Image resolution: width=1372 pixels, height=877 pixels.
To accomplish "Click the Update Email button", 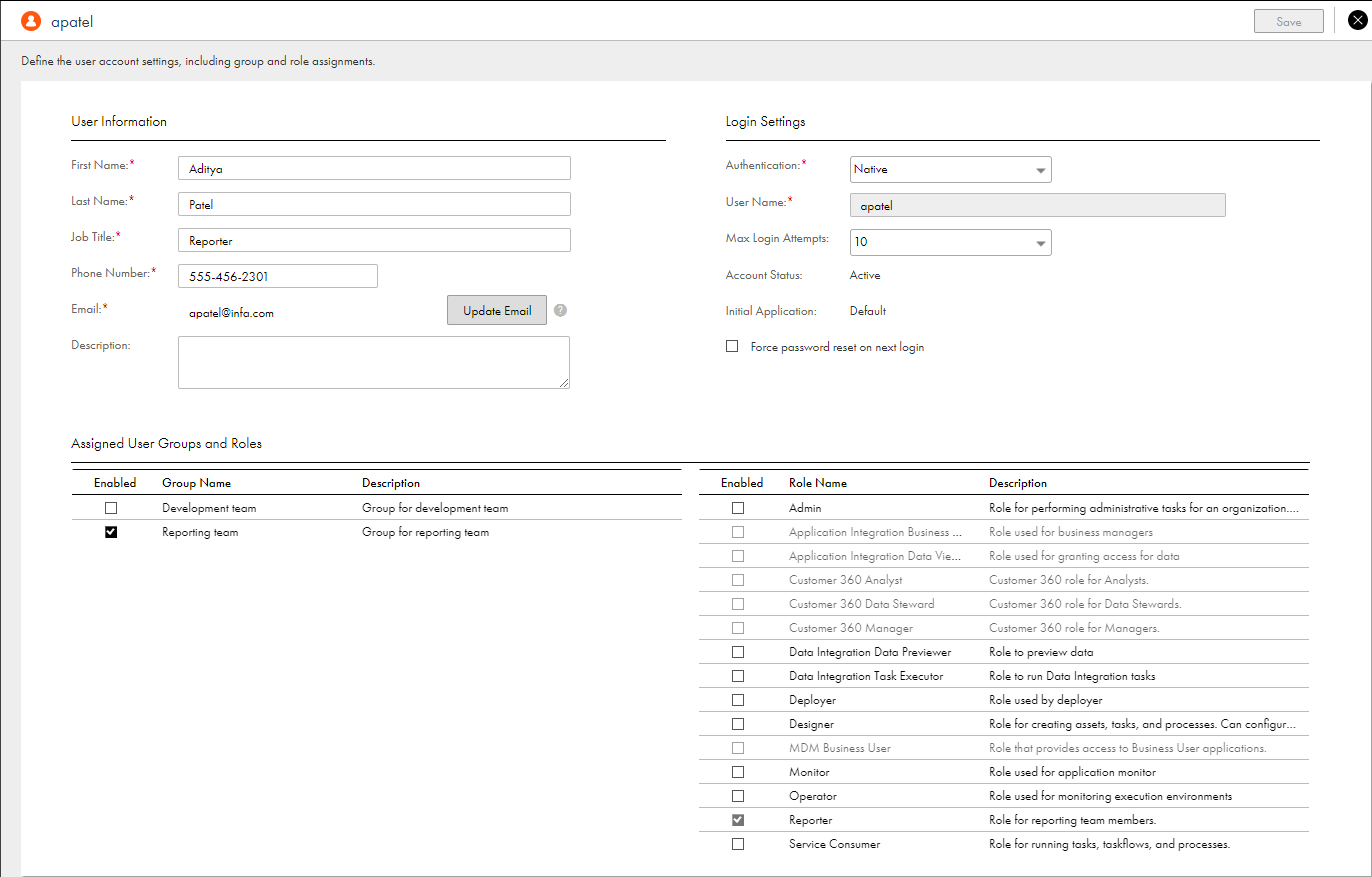I will pyautogui.click(x=497, y=311).
